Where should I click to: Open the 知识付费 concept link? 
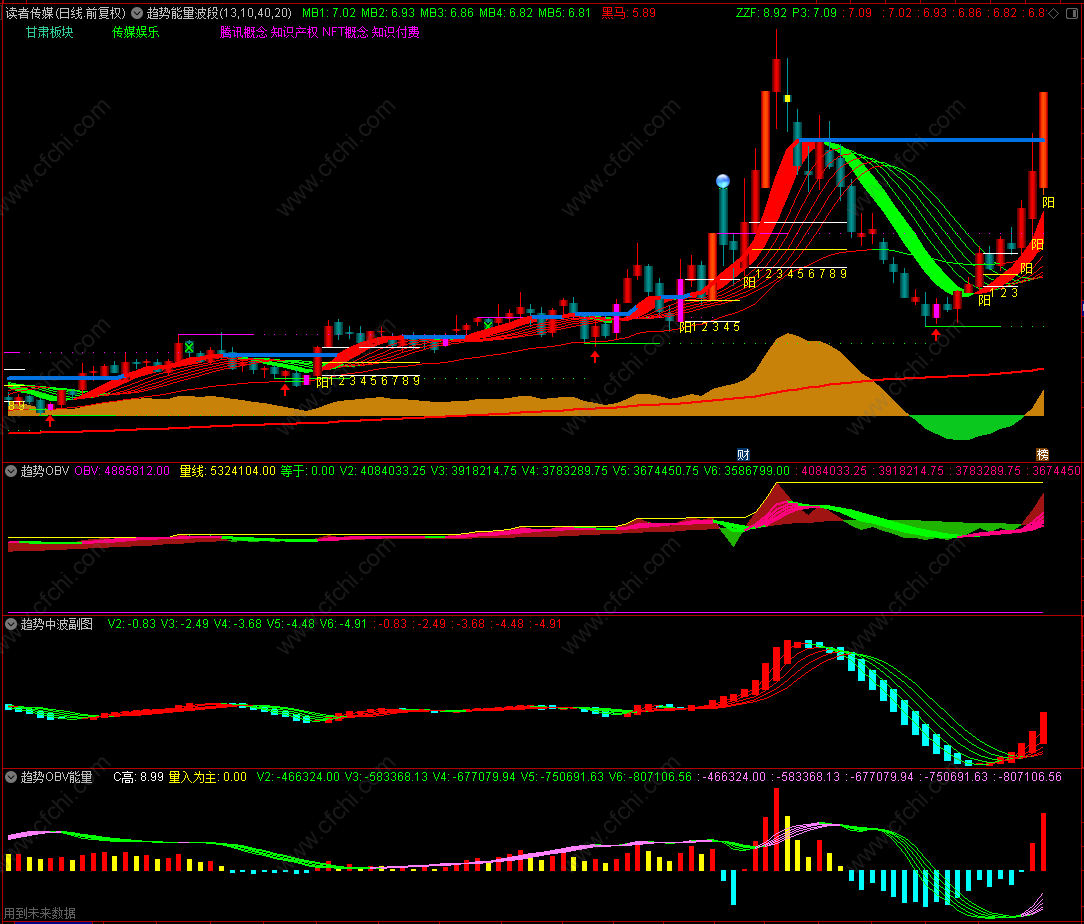point(395,32)
